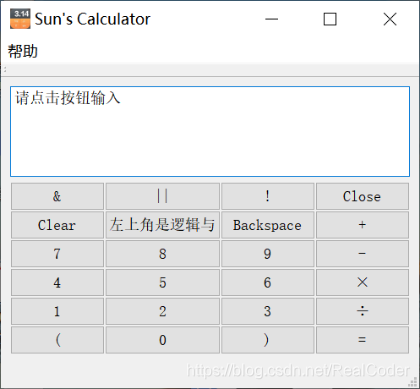
Task: Click the || logical OR button
Action: pyautogui.click(x=163, y=196)
